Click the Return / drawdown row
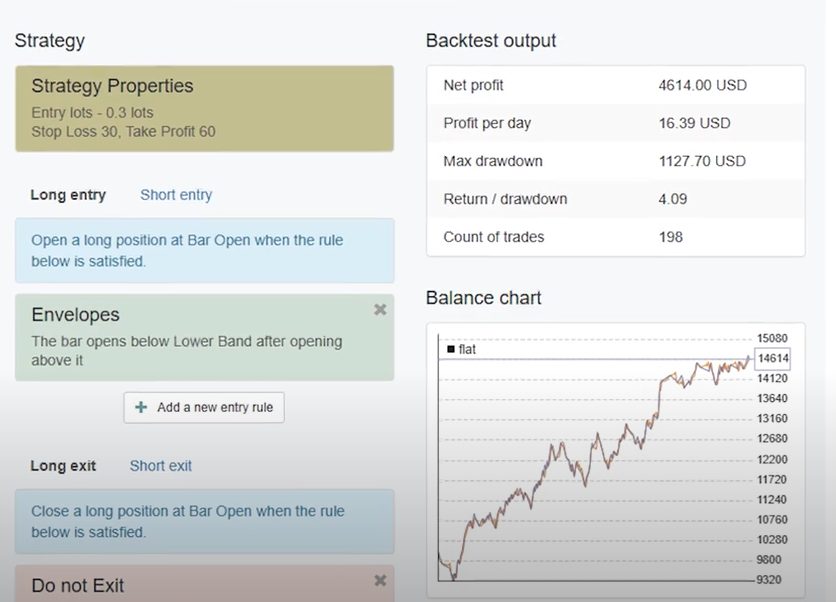836x602 pixels. 615,199
